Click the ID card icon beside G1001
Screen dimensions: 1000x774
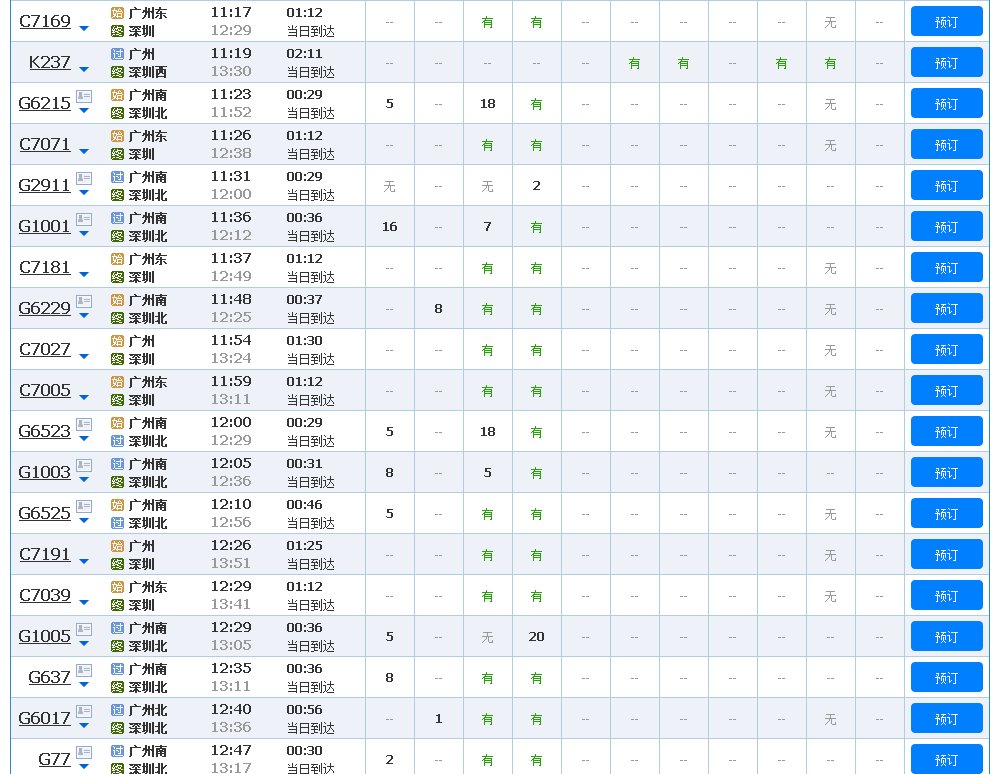click(84, 219)
